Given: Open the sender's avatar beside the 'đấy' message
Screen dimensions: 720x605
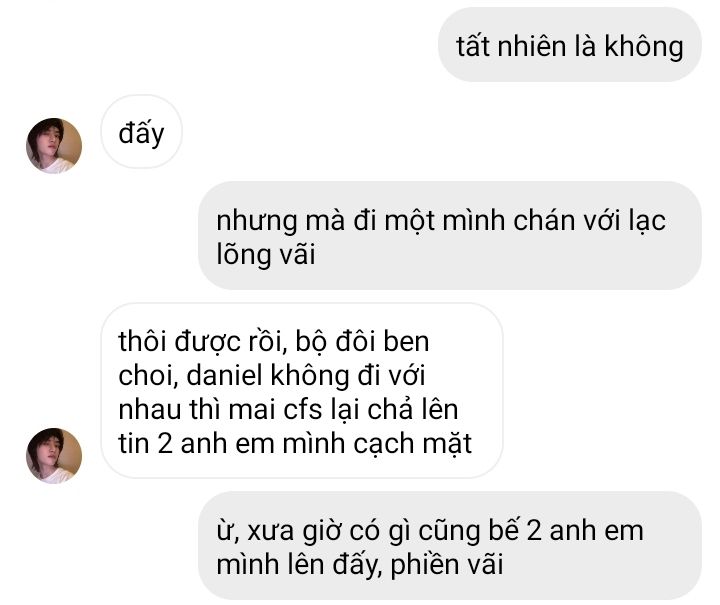Looking at the screenshot, I should (x=54, y=146).
